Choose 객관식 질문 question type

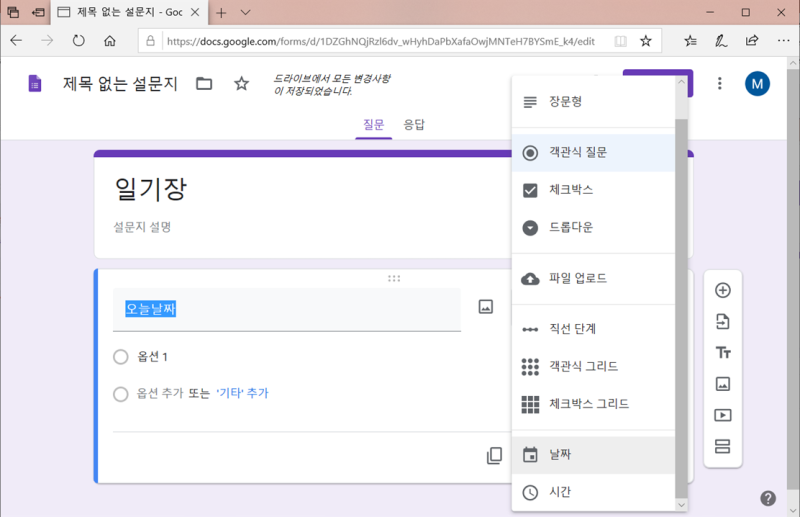(593, 153)
